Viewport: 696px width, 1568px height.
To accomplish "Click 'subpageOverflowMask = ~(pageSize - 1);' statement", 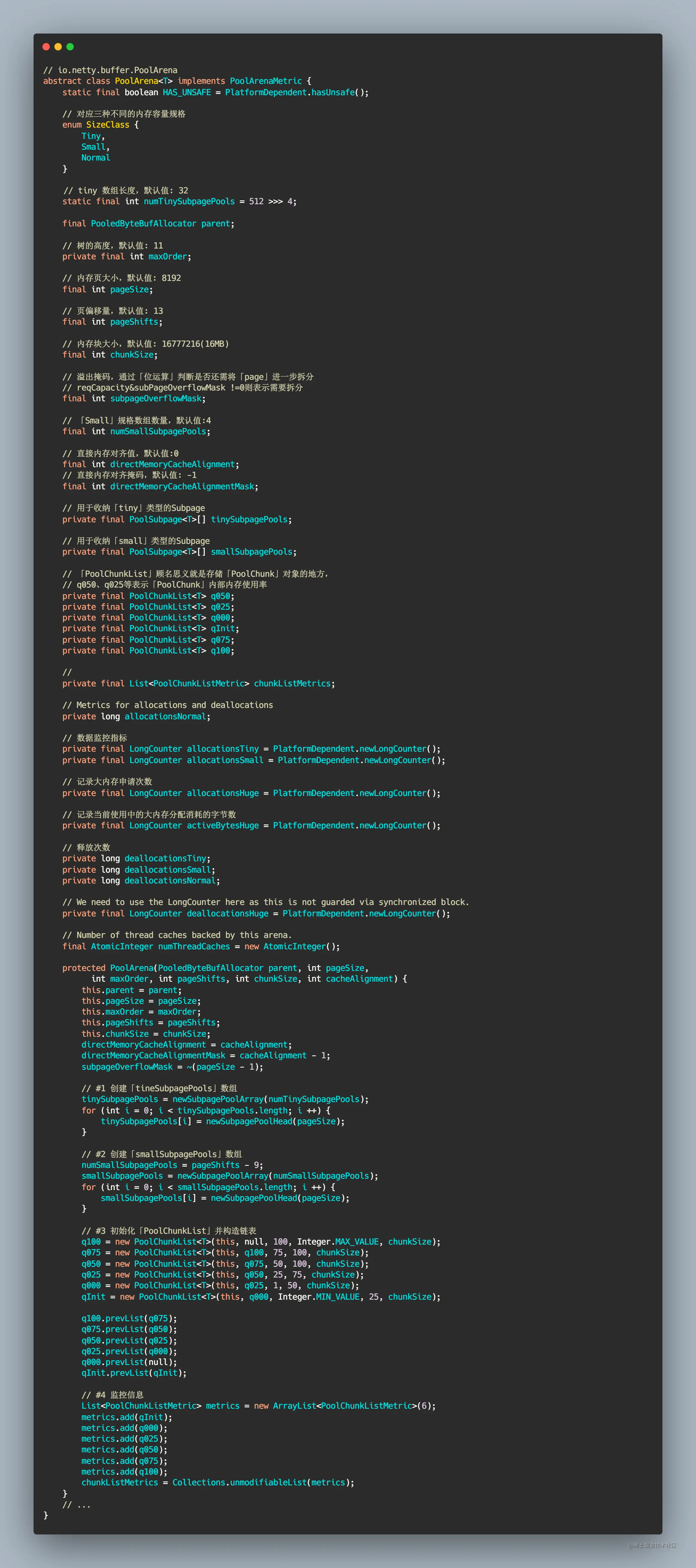I will point(172,1067).
